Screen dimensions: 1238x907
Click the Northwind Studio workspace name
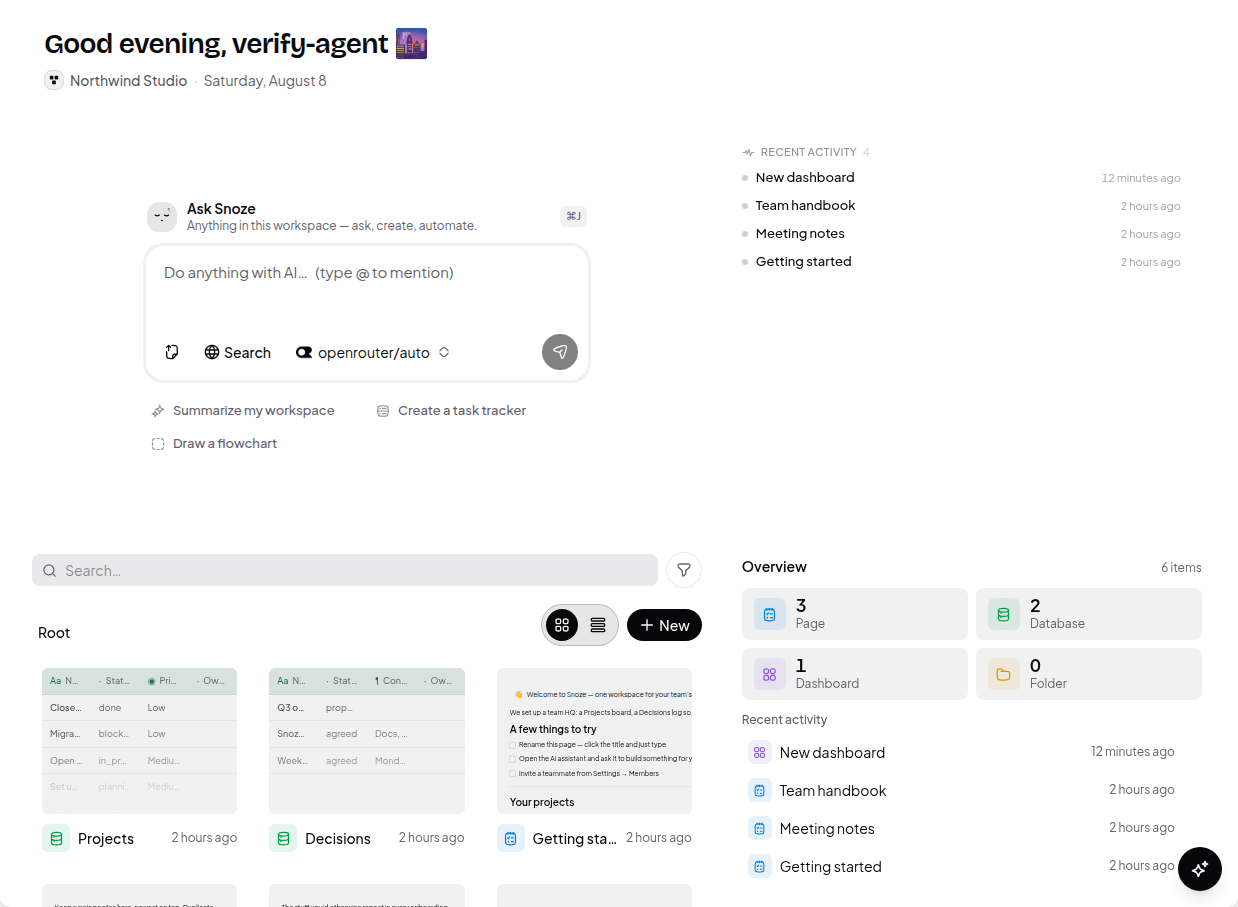tap(128, 81)
